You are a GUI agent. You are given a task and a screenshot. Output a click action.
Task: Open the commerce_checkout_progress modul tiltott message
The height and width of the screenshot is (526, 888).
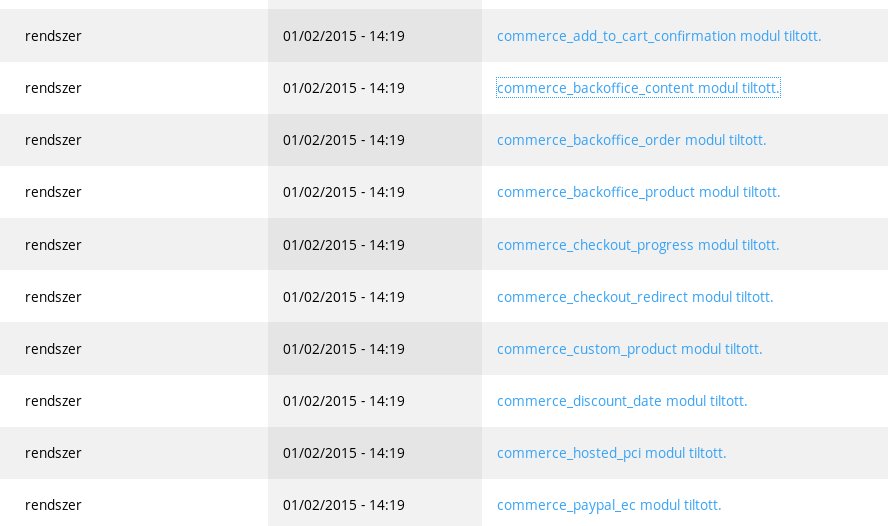point(638,245)
